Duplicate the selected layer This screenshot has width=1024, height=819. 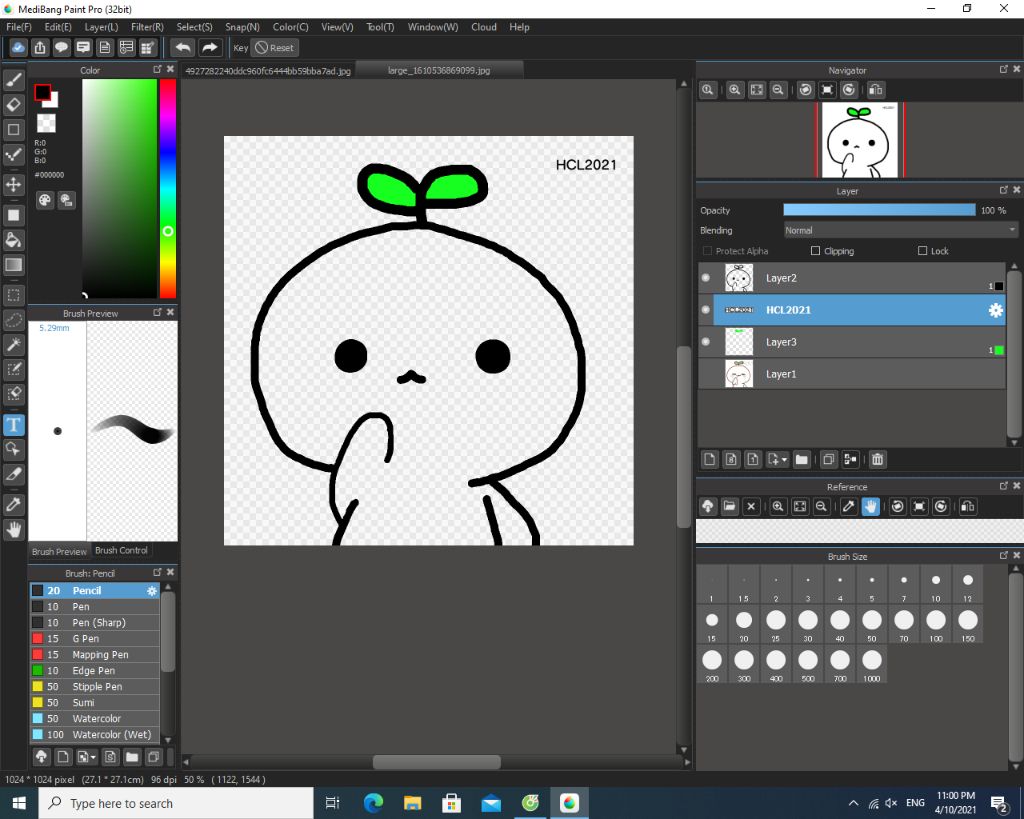pyautogui.click(x=829, y=460)
